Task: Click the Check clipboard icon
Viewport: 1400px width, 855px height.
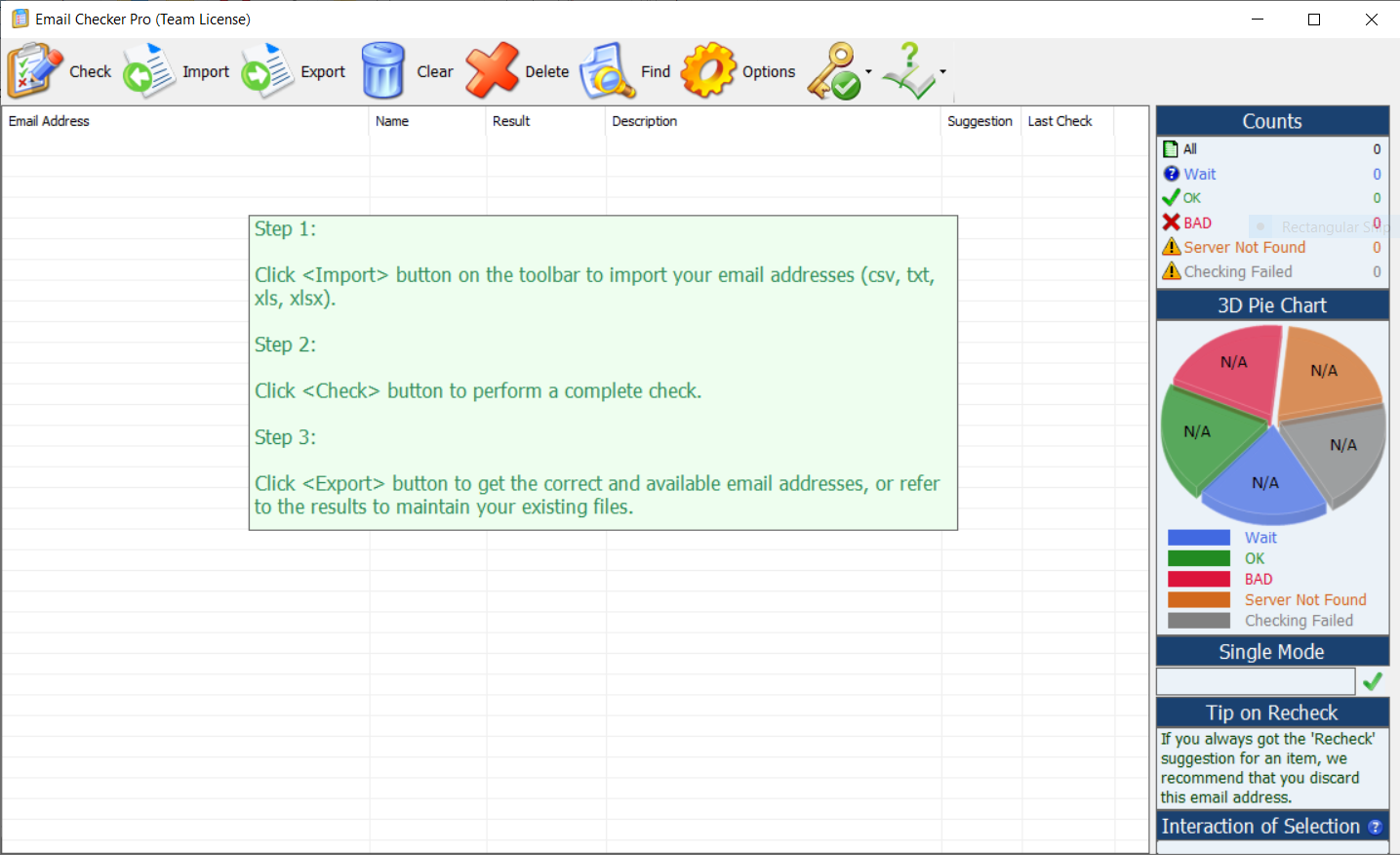Action: click(34, 70)
